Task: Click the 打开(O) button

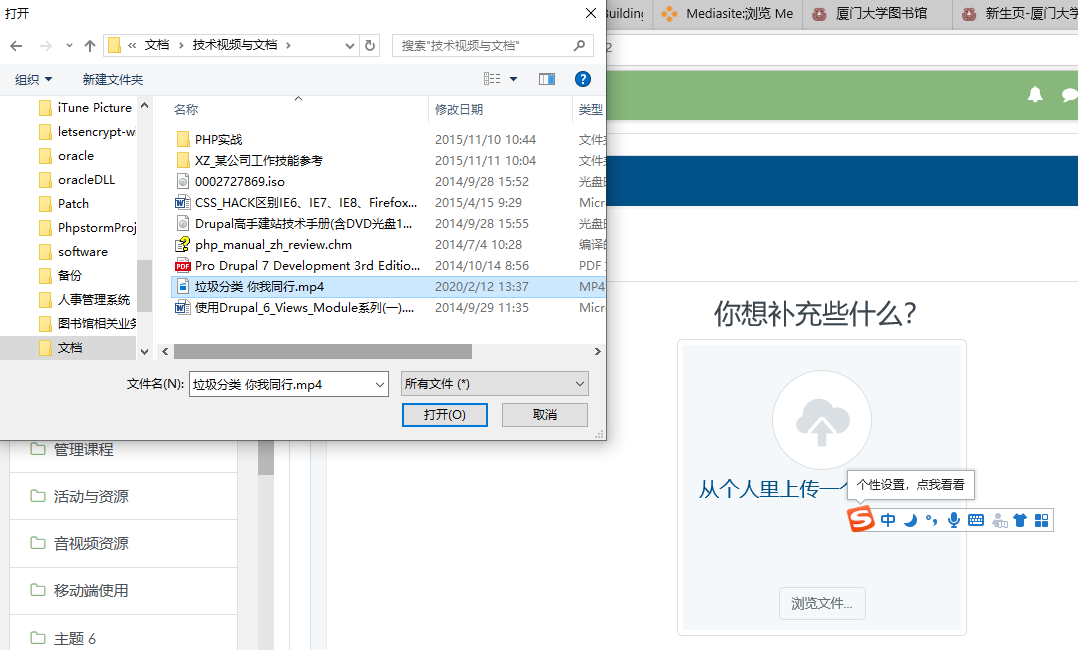Action: (x=444, y=415)
